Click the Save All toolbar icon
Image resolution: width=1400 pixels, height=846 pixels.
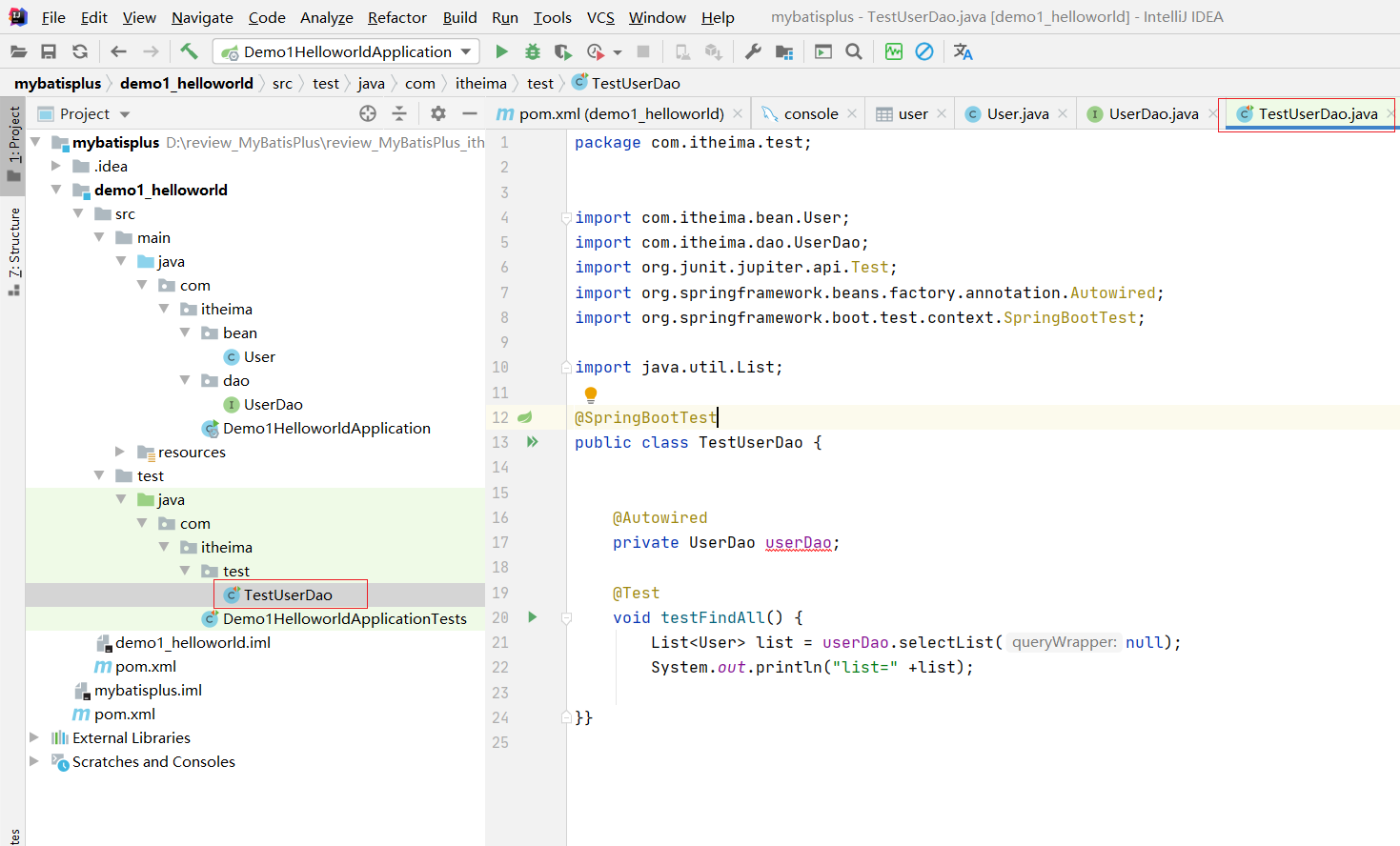49,51
